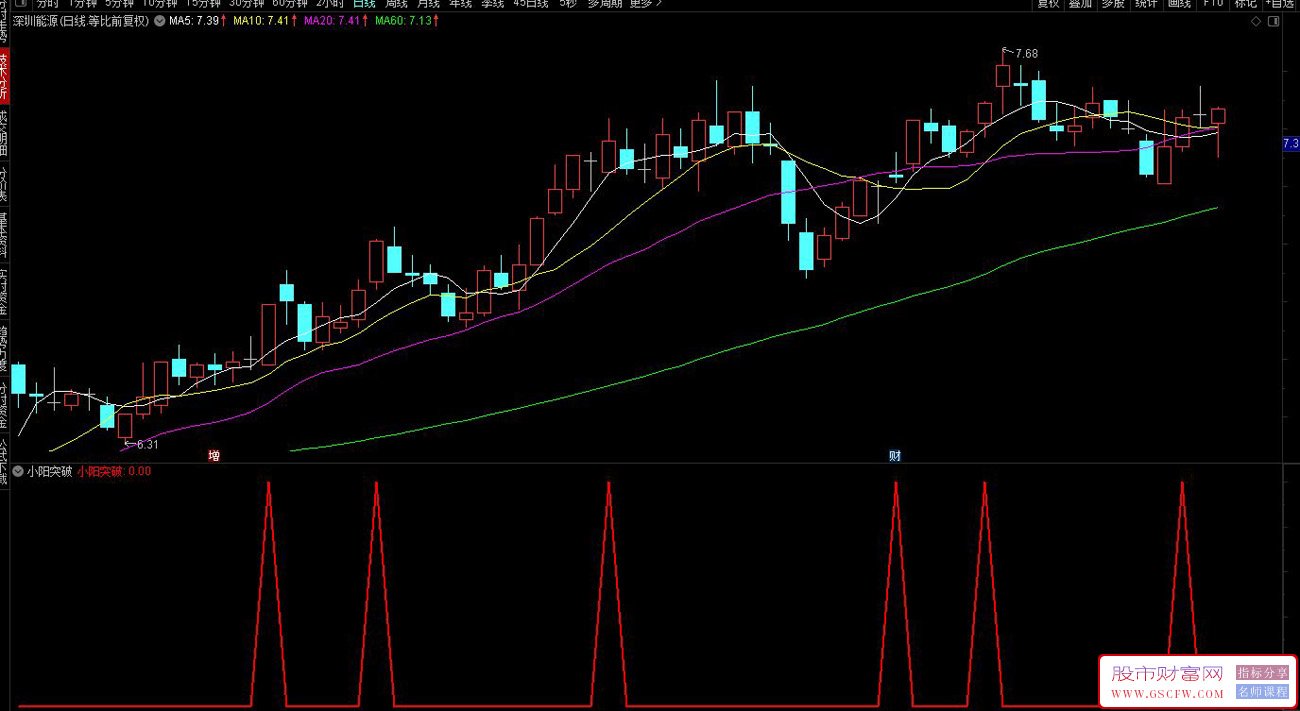
Task: Click the 小阳突破: 0.00 value label
Action: tap(114, 471)
